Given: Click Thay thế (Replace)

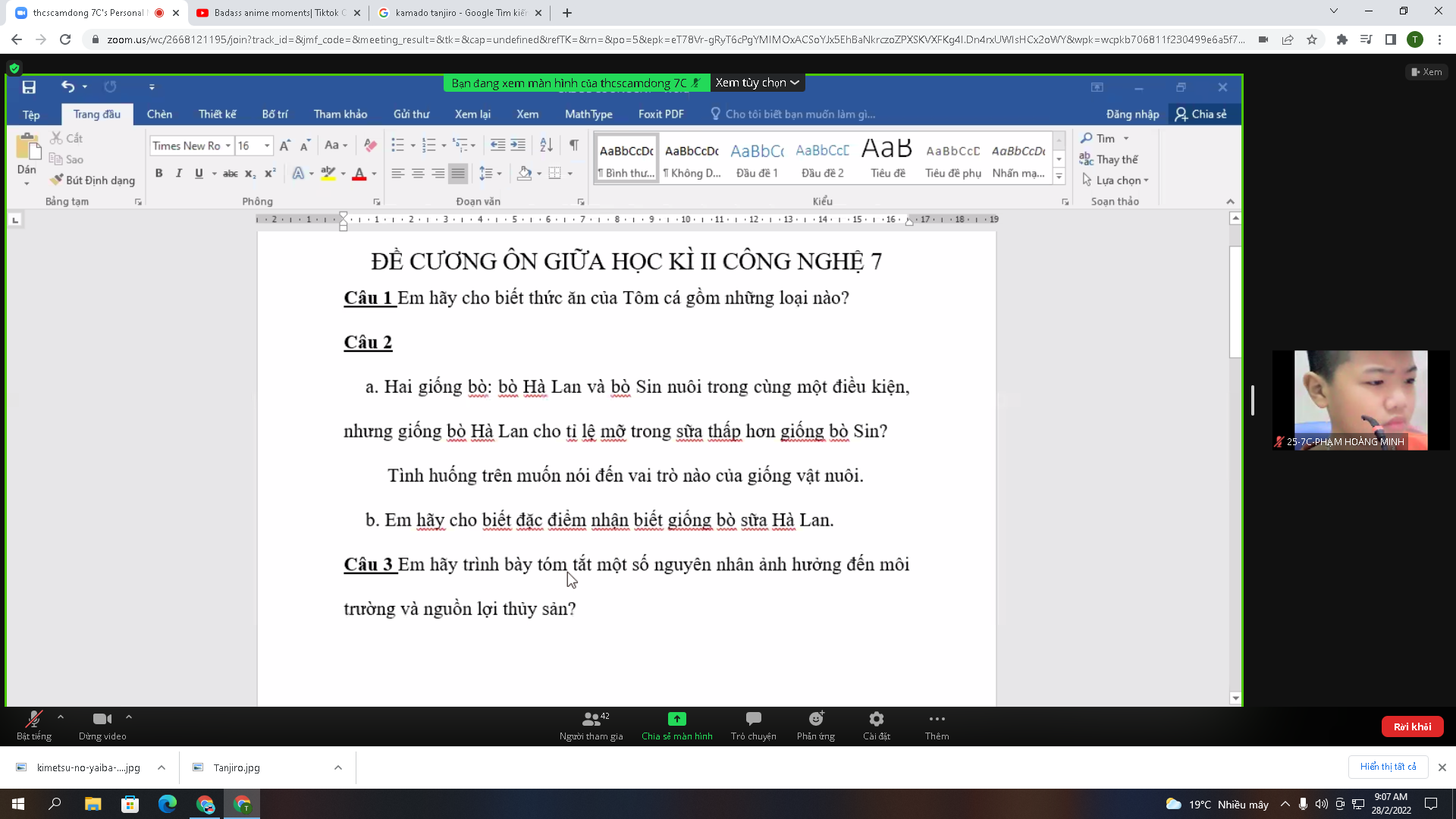Looking at the screenshot, I should point(1109,159).
